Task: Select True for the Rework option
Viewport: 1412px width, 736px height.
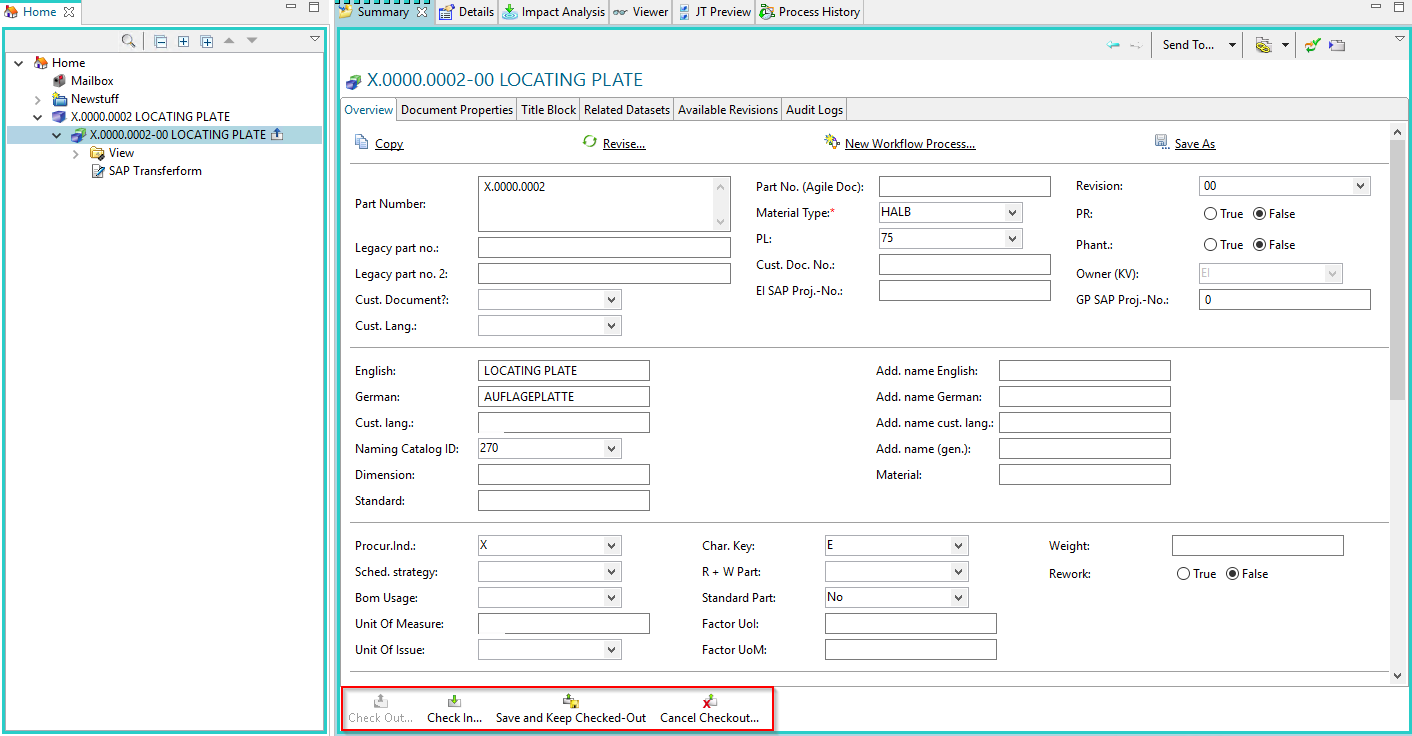Action: click(1183, 574)
